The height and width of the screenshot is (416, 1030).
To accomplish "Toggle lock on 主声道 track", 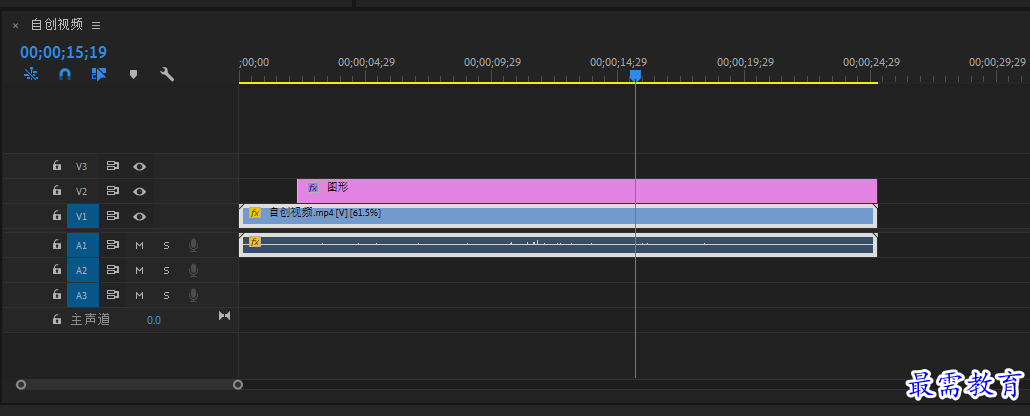I will (x=57, y=319).
